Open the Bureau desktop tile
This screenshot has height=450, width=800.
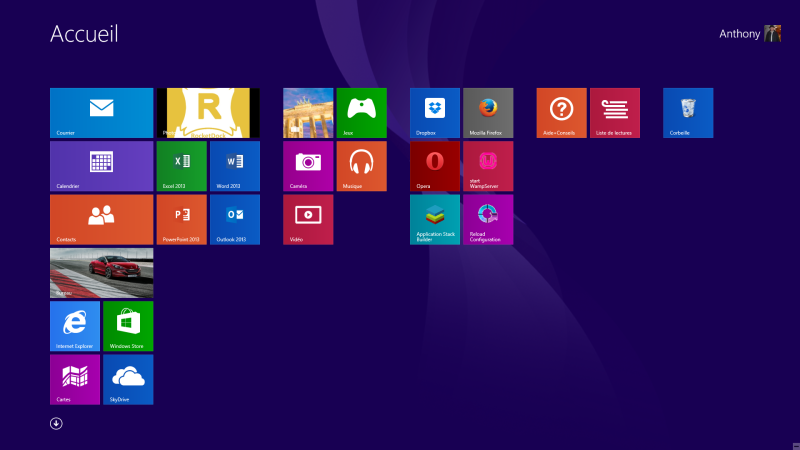click(102, 273)
